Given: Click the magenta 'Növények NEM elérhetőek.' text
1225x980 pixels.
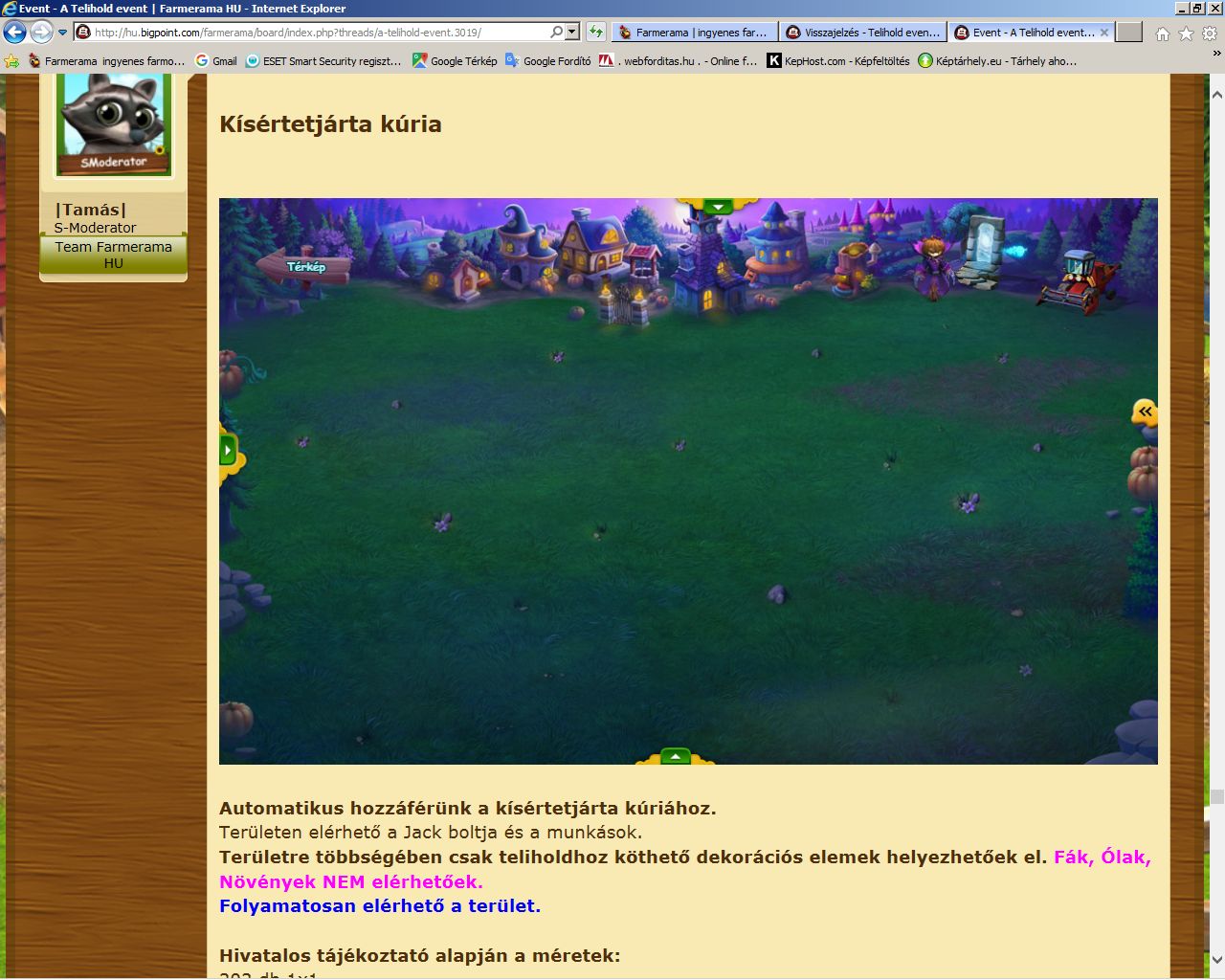Looking at the screenshot, I should coord(351,881).
